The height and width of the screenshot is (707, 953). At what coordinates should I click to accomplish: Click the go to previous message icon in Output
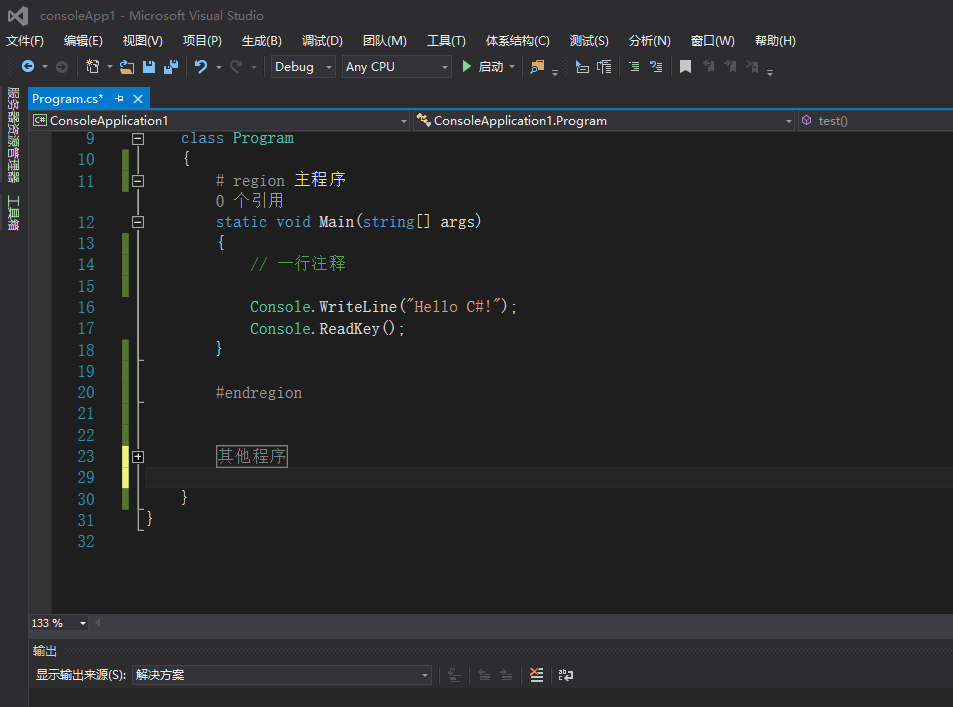[484, 675]
